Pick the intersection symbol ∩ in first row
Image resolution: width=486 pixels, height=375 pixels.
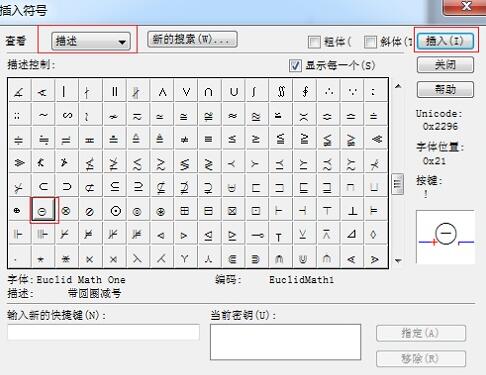tap(209, 91)
